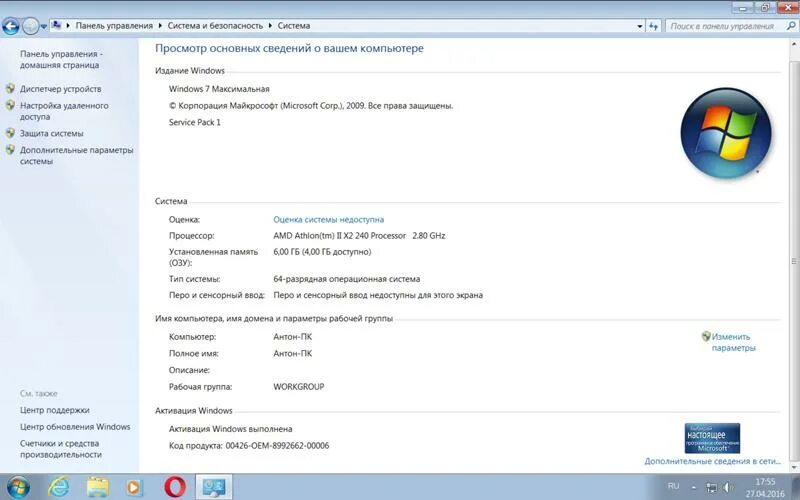
Task: Select Система breadcrumb in address bar
Action: [294, 26]
